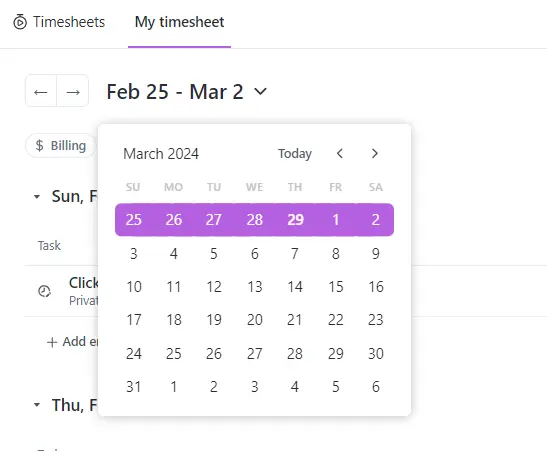This screenshot has width=547, height=451.
Task: Select April 1 in the last calendar row
Action: pyautogui.click(x=174, y=387)
